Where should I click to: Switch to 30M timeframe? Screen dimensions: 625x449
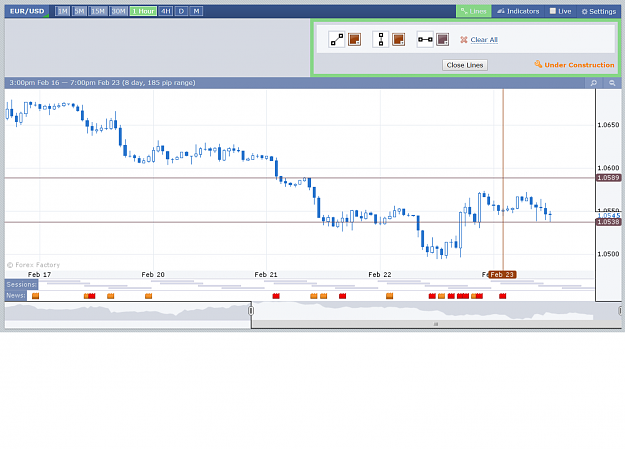click(118, 11)
